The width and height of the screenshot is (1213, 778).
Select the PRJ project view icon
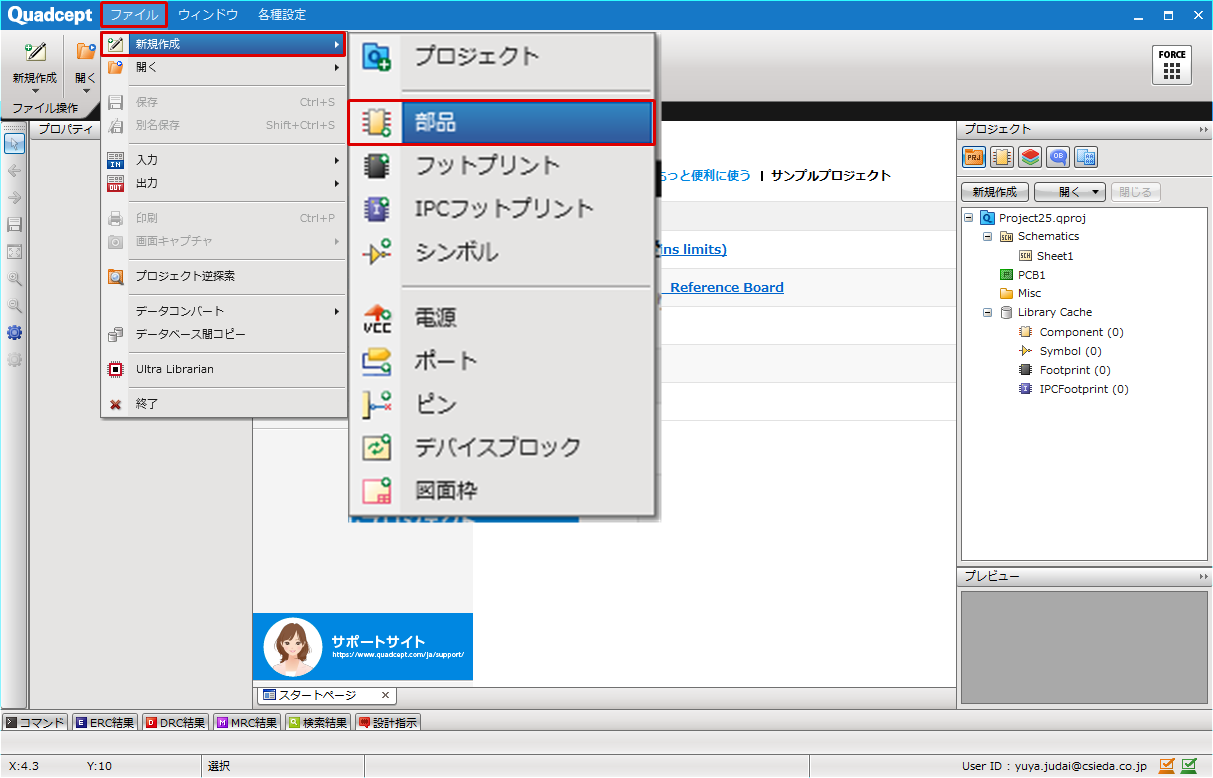(x=973, y=157)
